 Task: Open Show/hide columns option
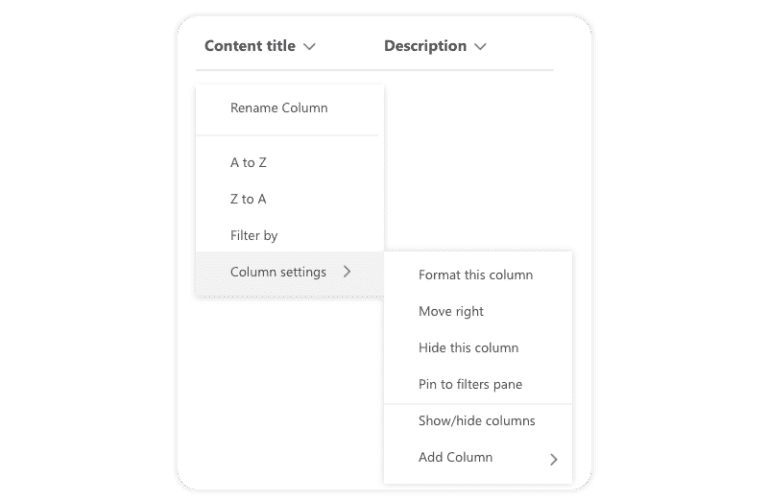(478, 421)
